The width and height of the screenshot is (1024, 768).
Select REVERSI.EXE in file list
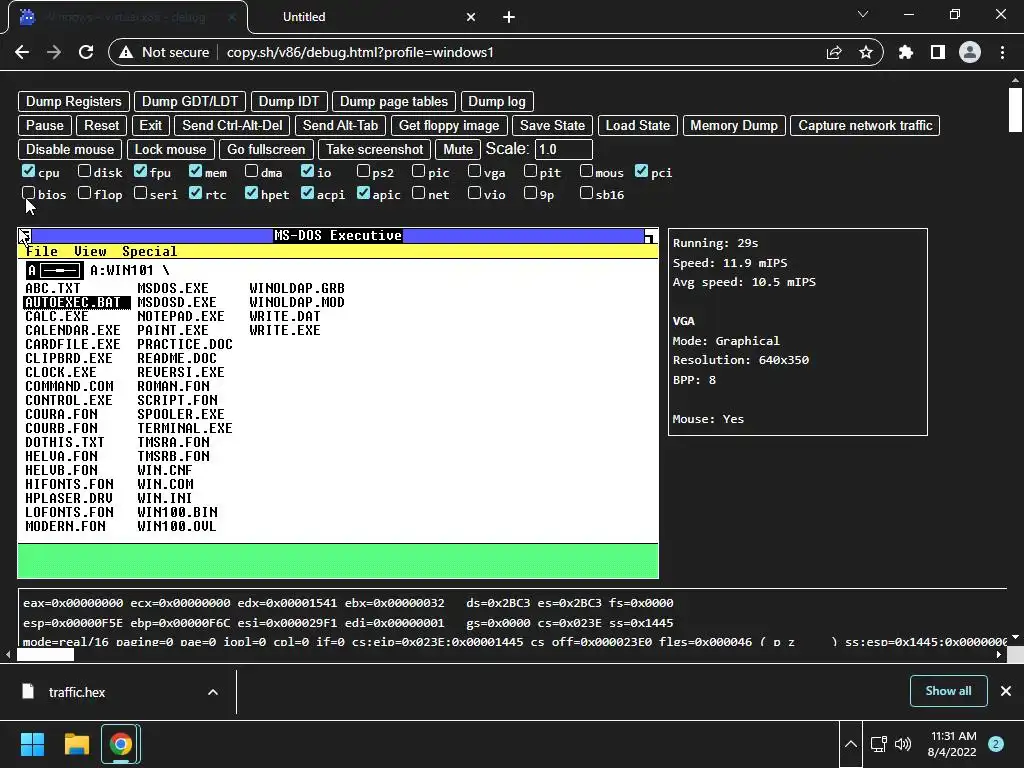(181, 372)
